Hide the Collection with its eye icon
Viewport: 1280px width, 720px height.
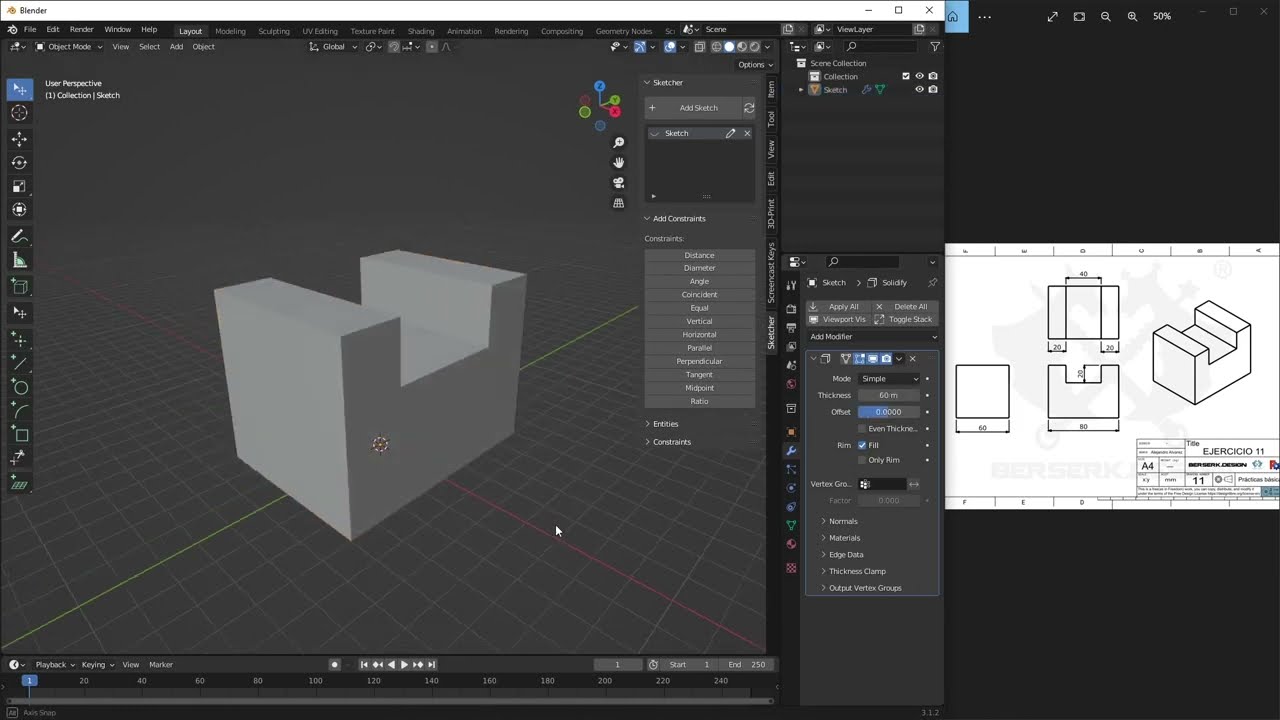tap(919, 76)
